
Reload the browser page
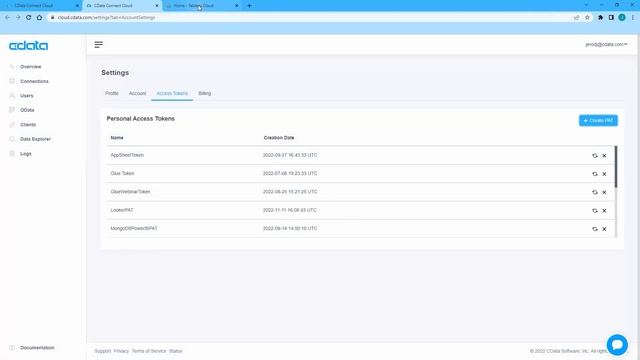29,18
